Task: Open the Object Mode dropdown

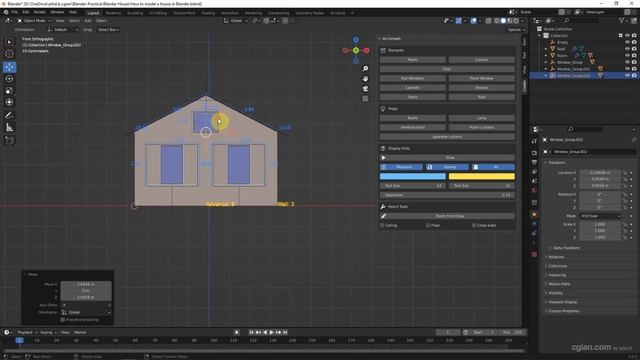Action: [x=34, y=20]
